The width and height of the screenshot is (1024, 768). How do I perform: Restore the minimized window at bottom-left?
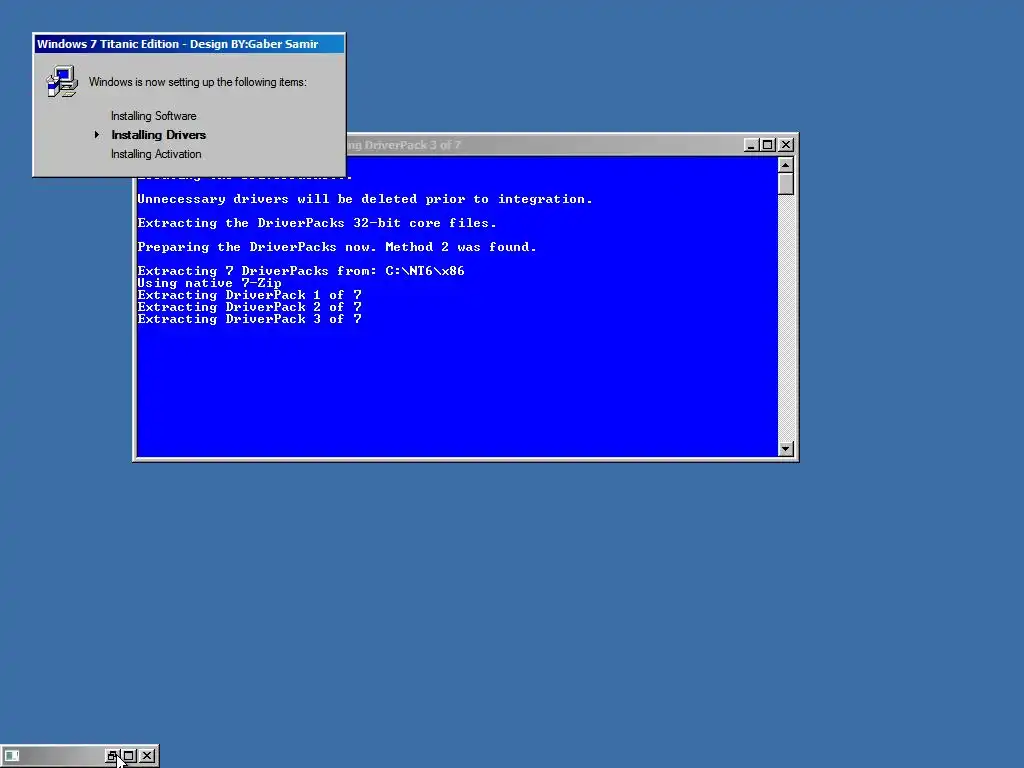(x=112, y=756)
